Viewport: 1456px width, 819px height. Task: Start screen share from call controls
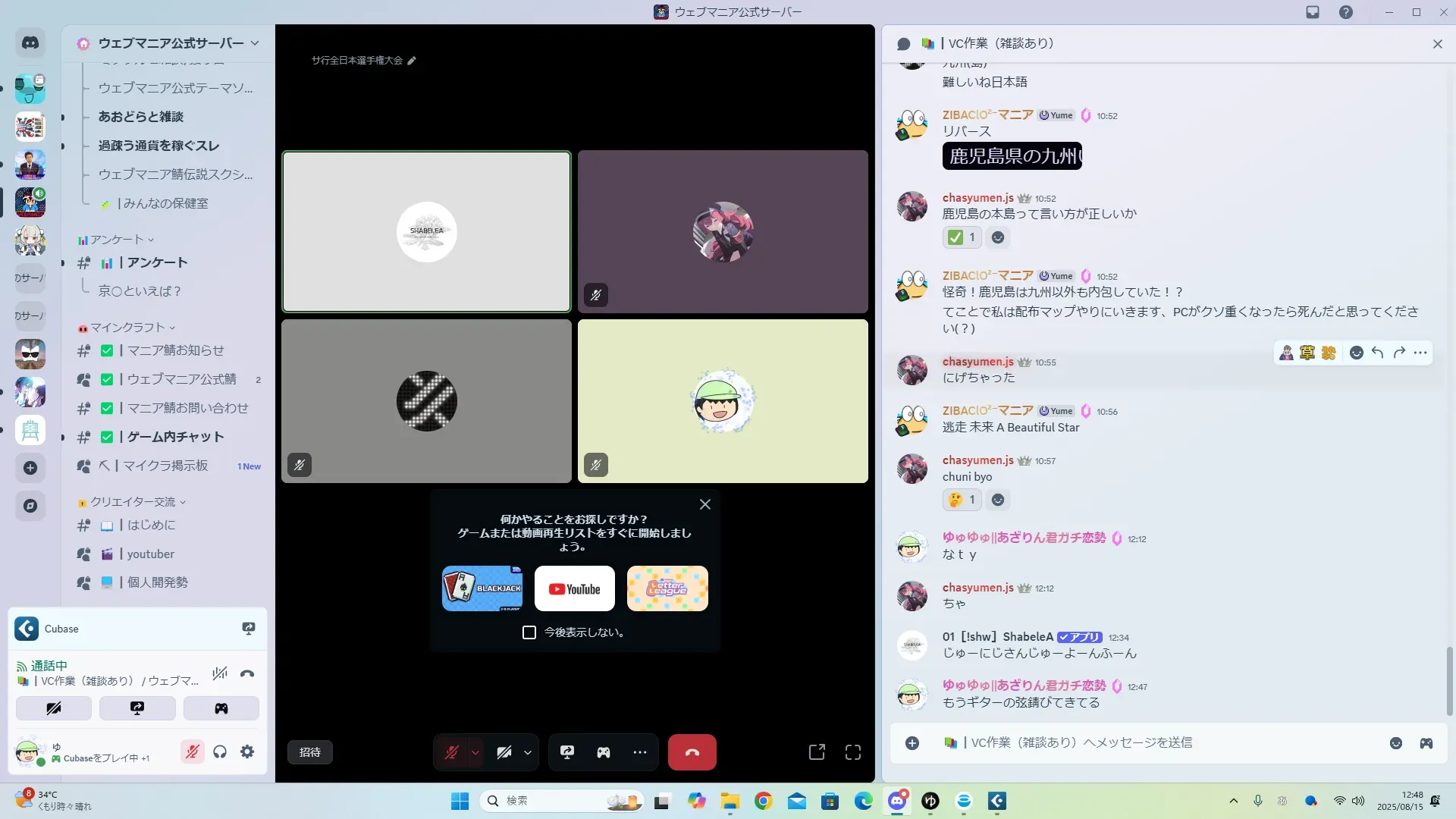pyautogui.click(x=567, y=752)
